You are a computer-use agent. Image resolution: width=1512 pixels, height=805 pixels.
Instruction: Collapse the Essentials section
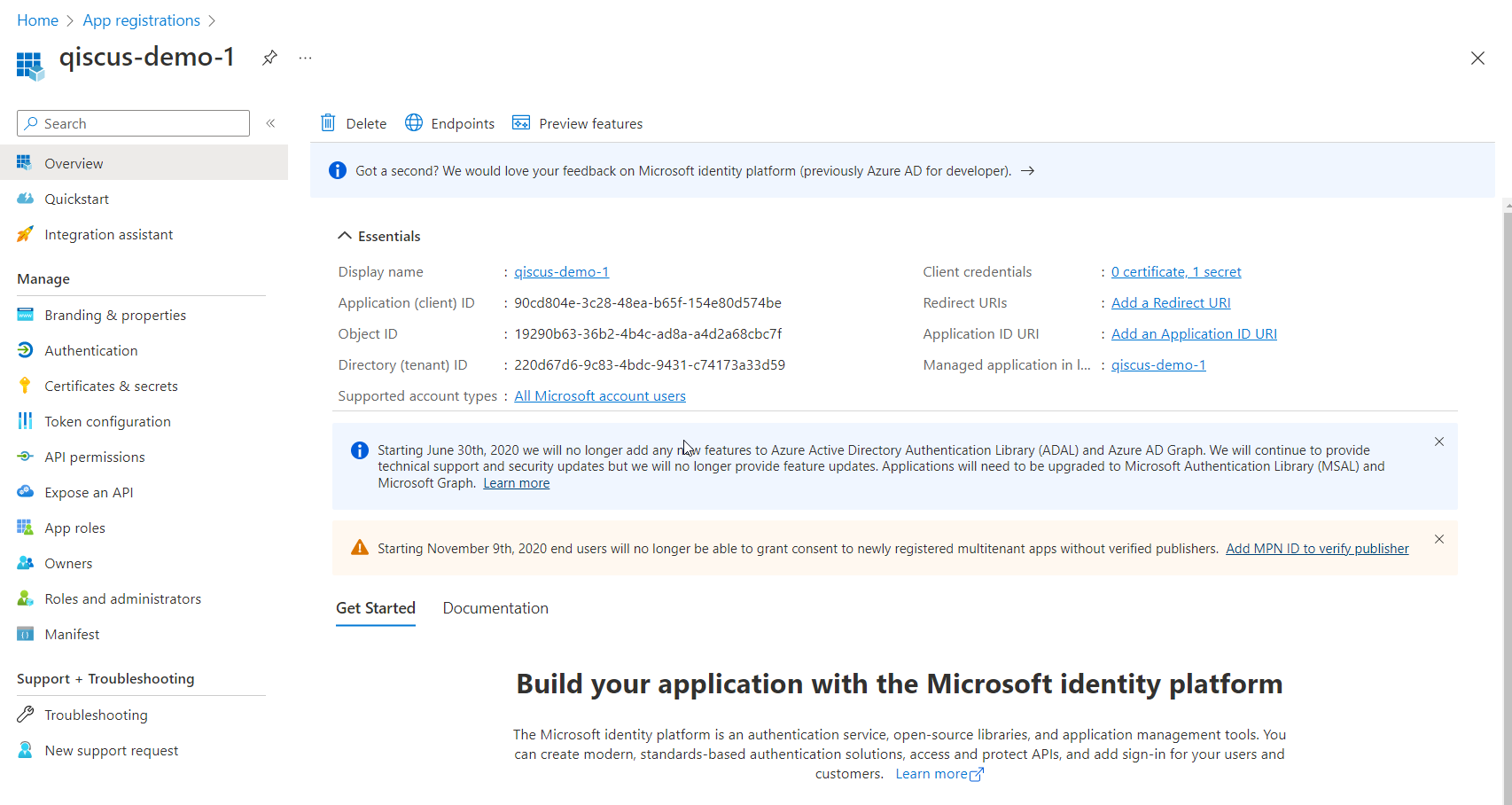point(379,236)
